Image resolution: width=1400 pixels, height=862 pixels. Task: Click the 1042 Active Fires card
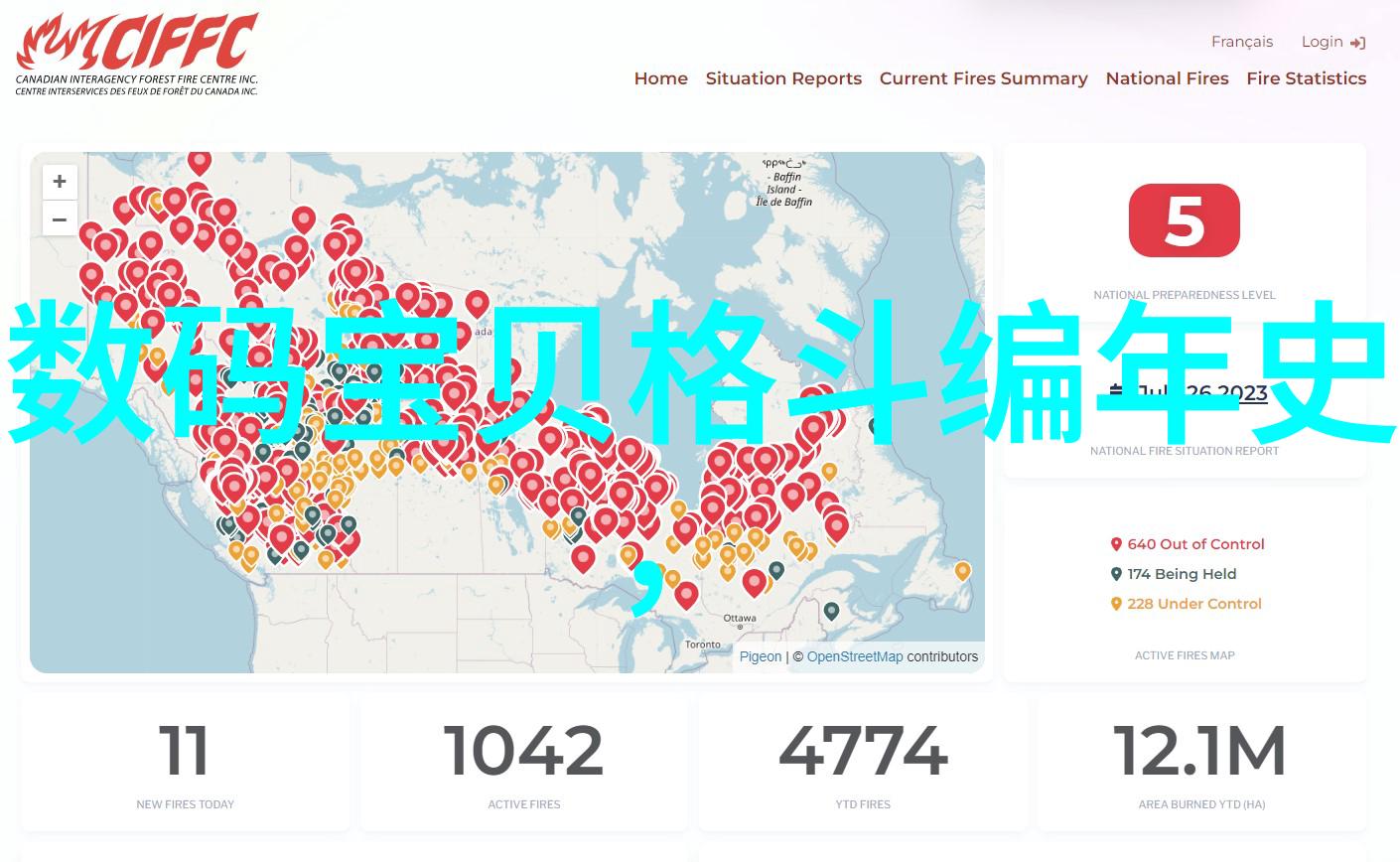pos(523,763)
